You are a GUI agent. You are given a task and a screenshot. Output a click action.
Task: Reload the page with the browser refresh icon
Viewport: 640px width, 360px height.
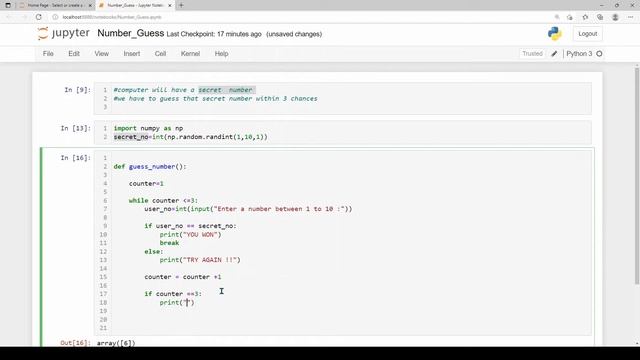39,17
